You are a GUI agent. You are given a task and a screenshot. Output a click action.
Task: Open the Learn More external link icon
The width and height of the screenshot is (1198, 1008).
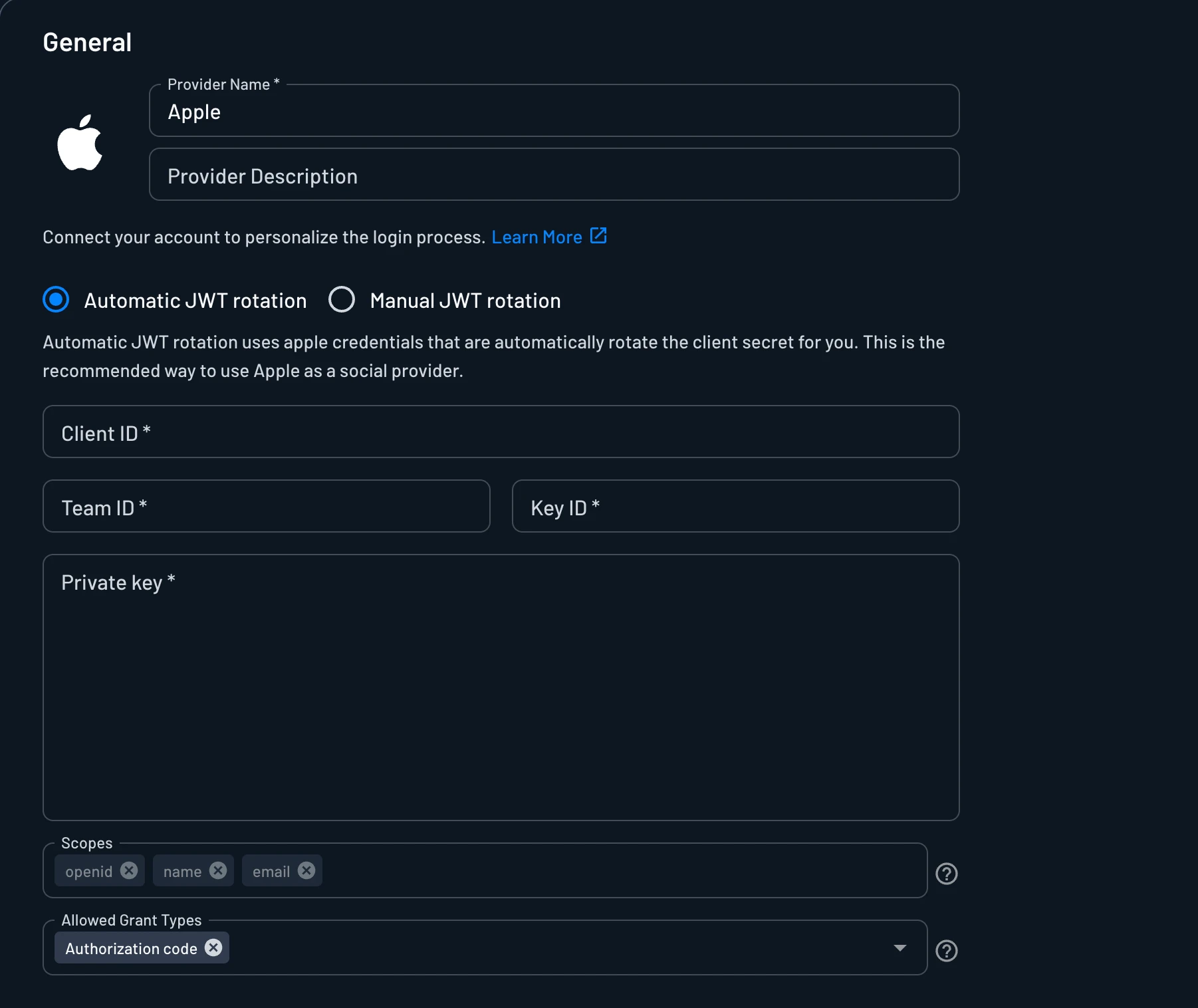(598, 236)
